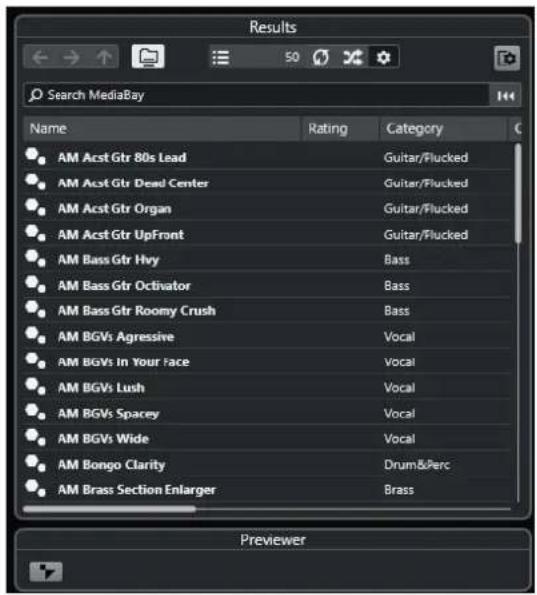Click preset icon beside AM BGVs Lush
Screen dimensions: 537x595
pos(35,387)
